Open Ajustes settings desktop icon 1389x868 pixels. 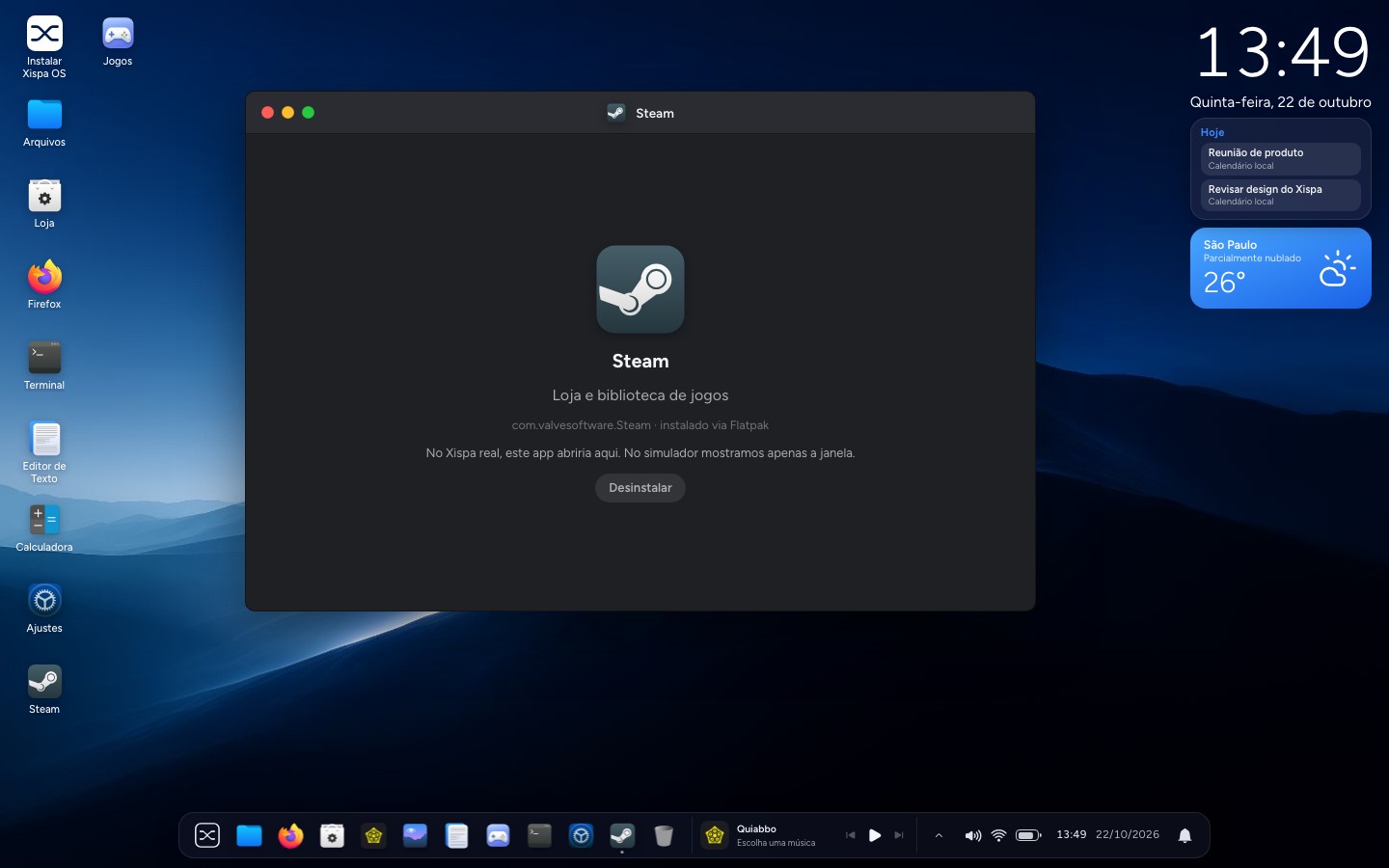(x=44, y=609)
